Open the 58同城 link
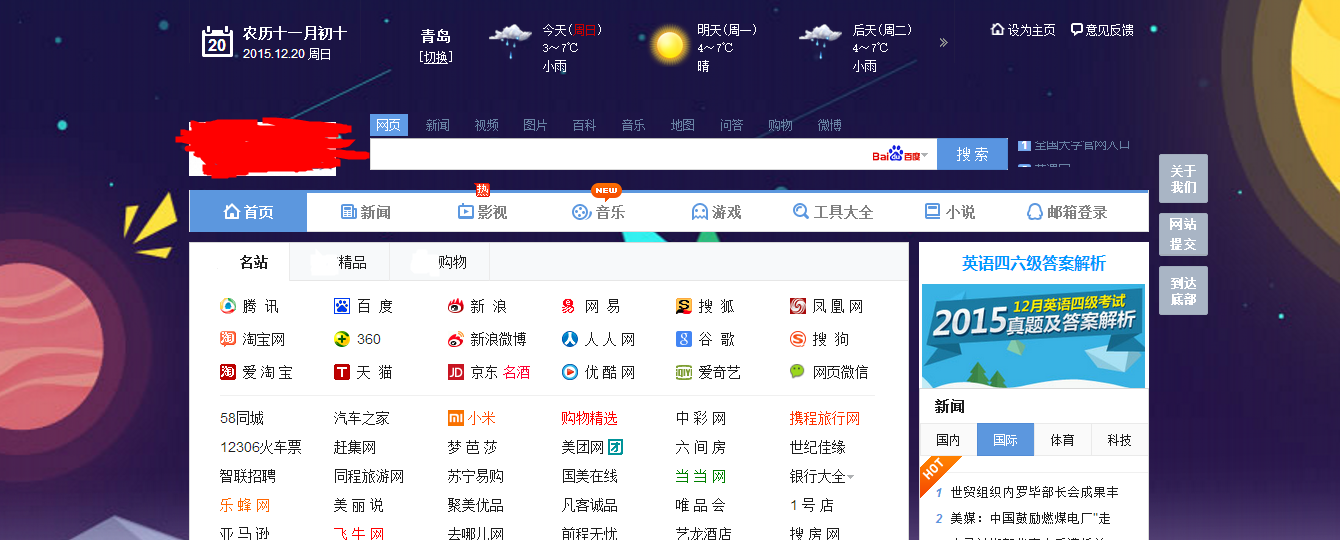The height and width of the screenshot is (540, 1340). pos(242,418)
